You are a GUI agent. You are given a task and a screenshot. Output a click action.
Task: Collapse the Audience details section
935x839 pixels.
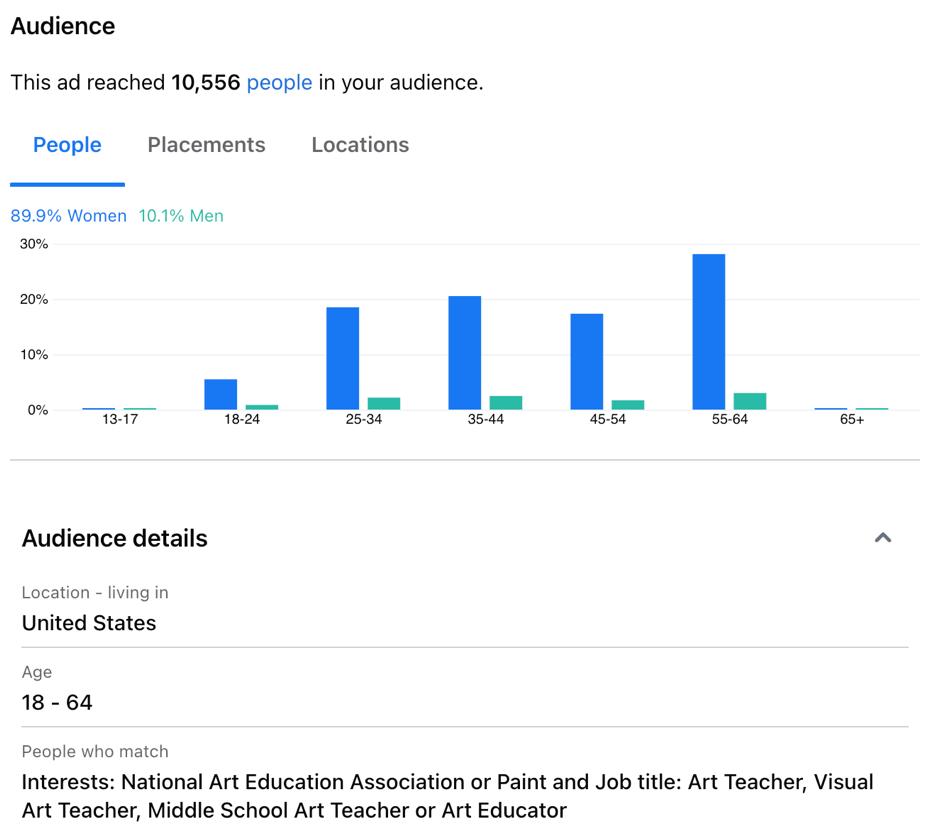click(x=882, y=538)
